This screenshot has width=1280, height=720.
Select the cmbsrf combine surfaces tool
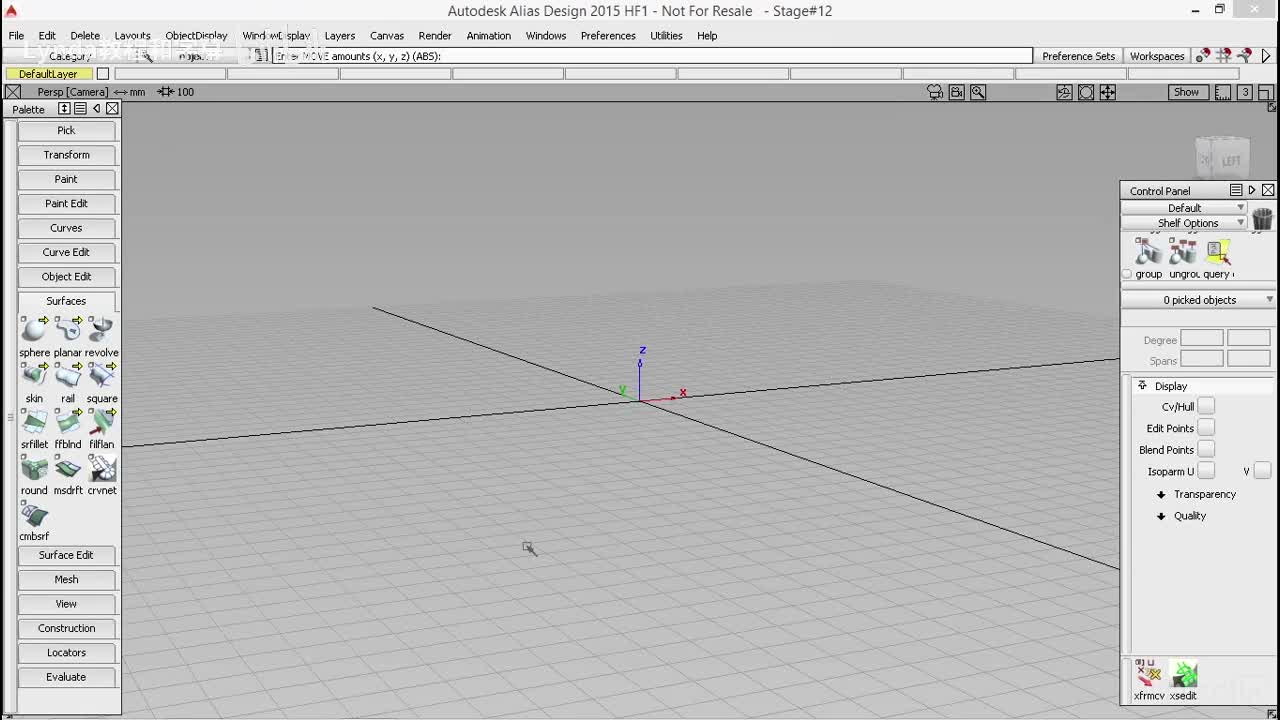(34, 514)
